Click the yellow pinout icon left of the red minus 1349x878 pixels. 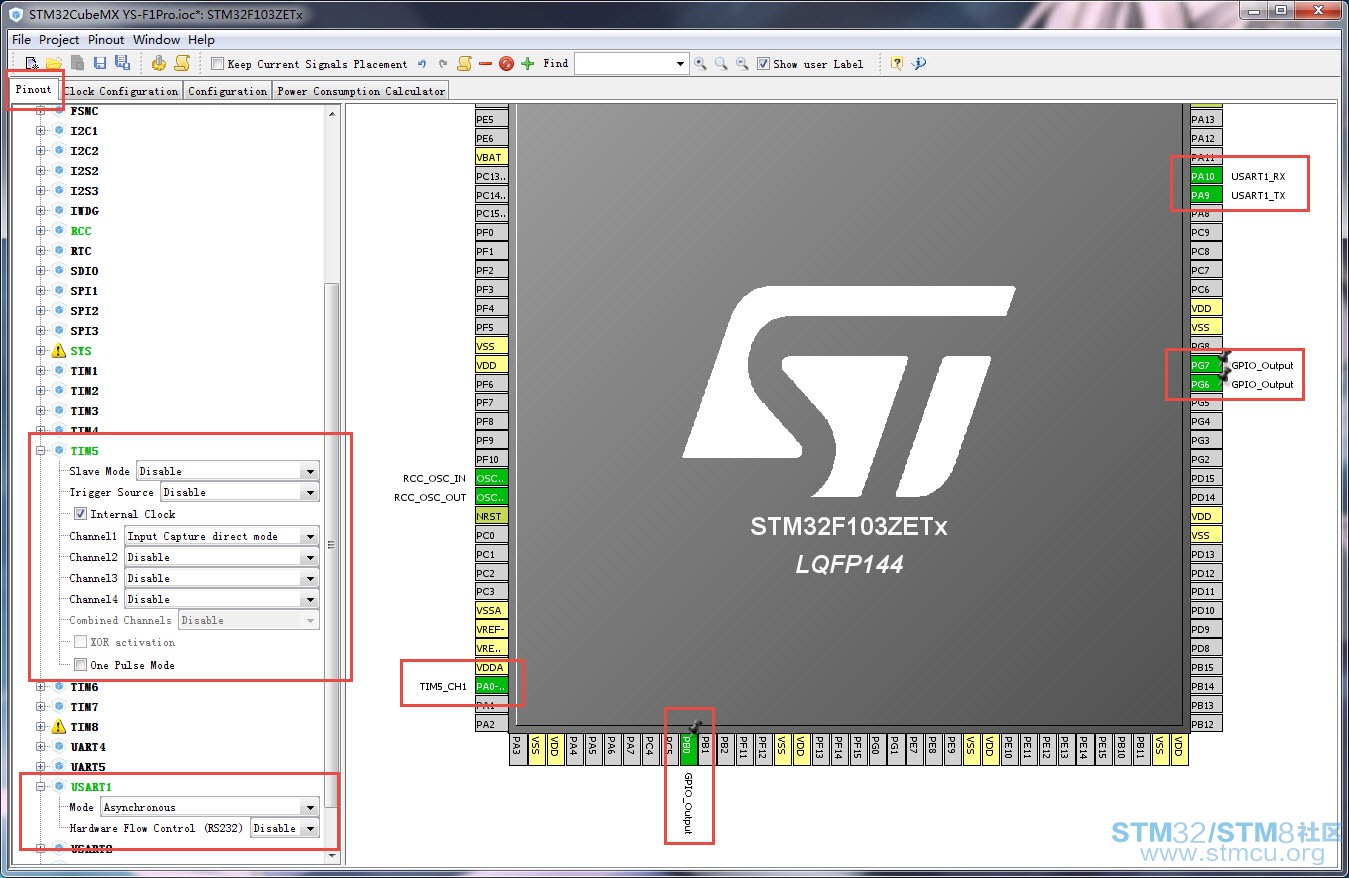tap(464, 63)
